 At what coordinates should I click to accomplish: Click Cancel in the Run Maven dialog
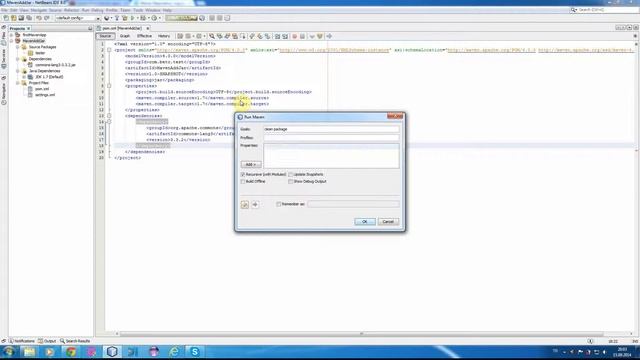tap(388, 222)
